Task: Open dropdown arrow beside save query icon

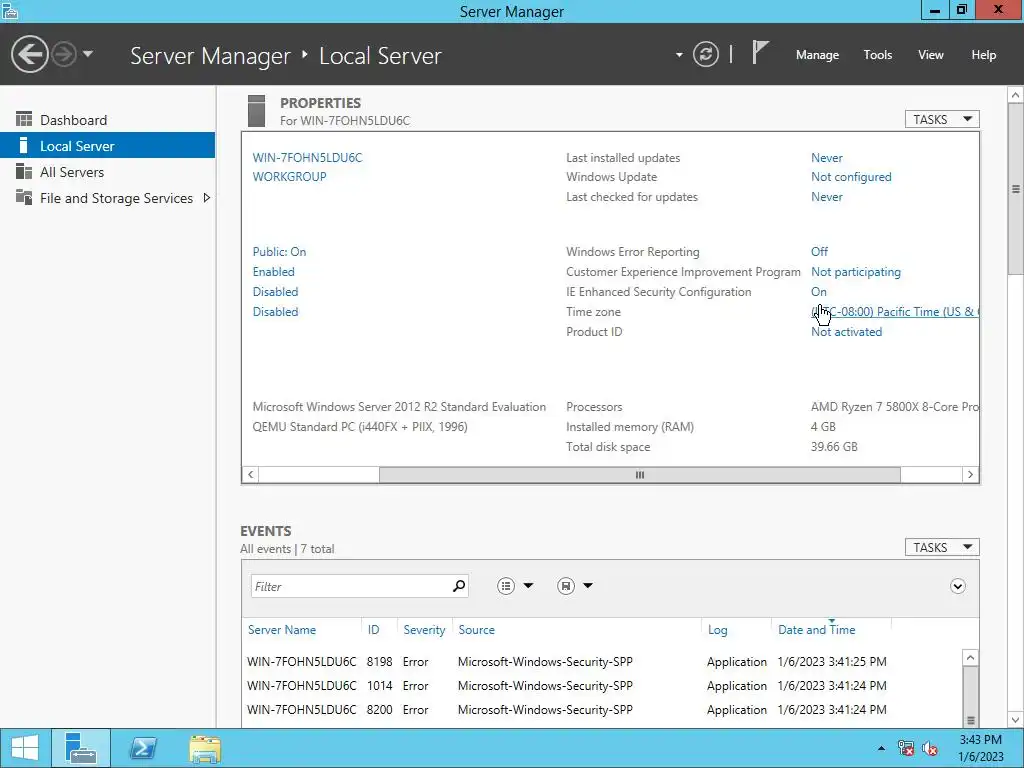Action: click(588, 586)
